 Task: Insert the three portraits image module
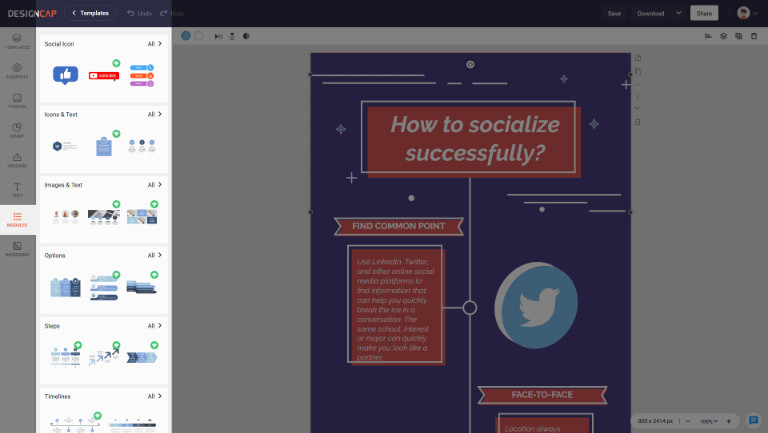pos(66,216)
